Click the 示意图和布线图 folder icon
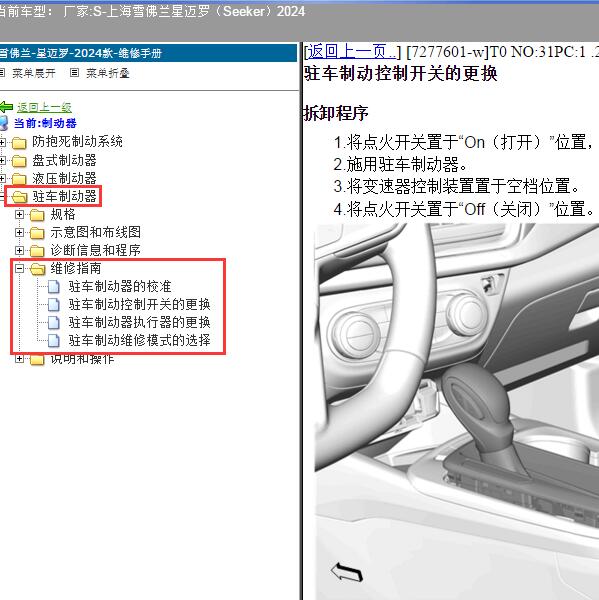 (x=37, y=233)
